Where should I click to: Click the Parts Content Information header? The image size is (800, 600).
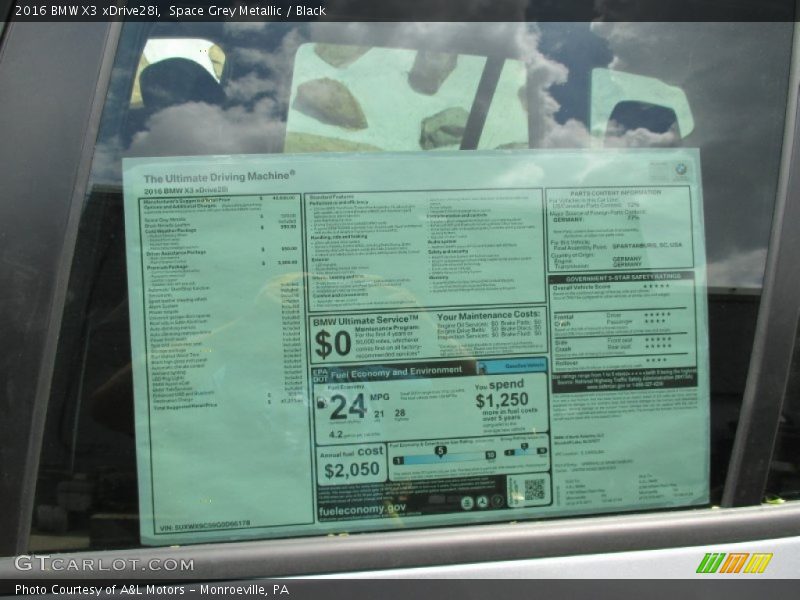pos(615,192)
